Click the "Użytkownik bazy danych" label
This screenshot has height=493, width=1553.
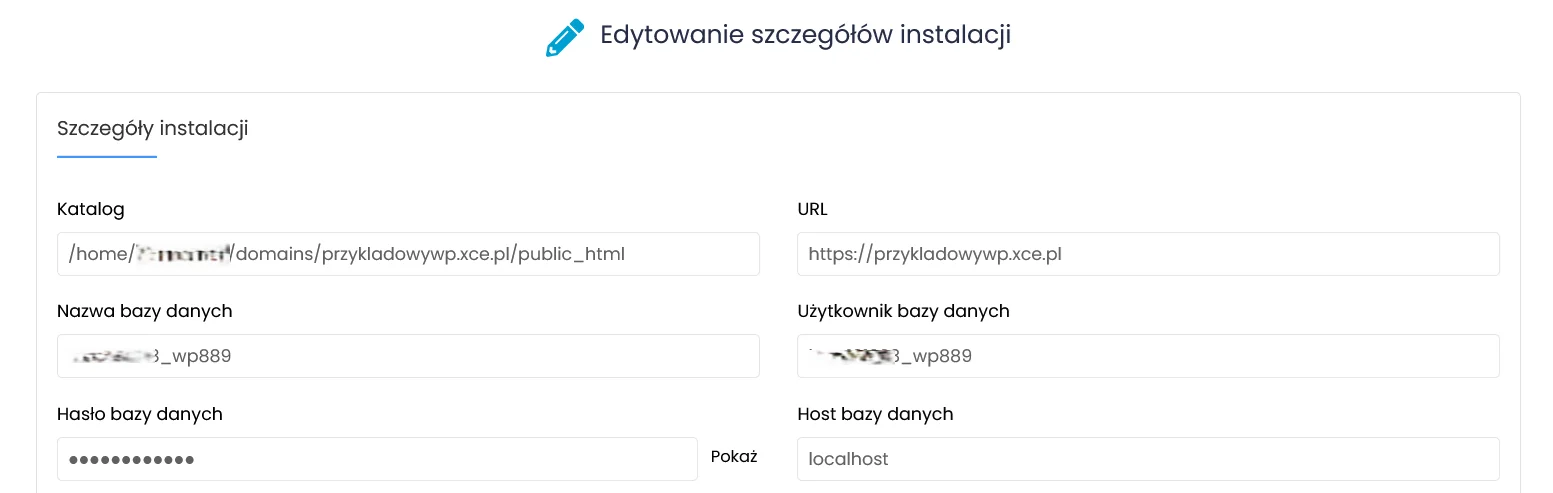pos(903,311)
